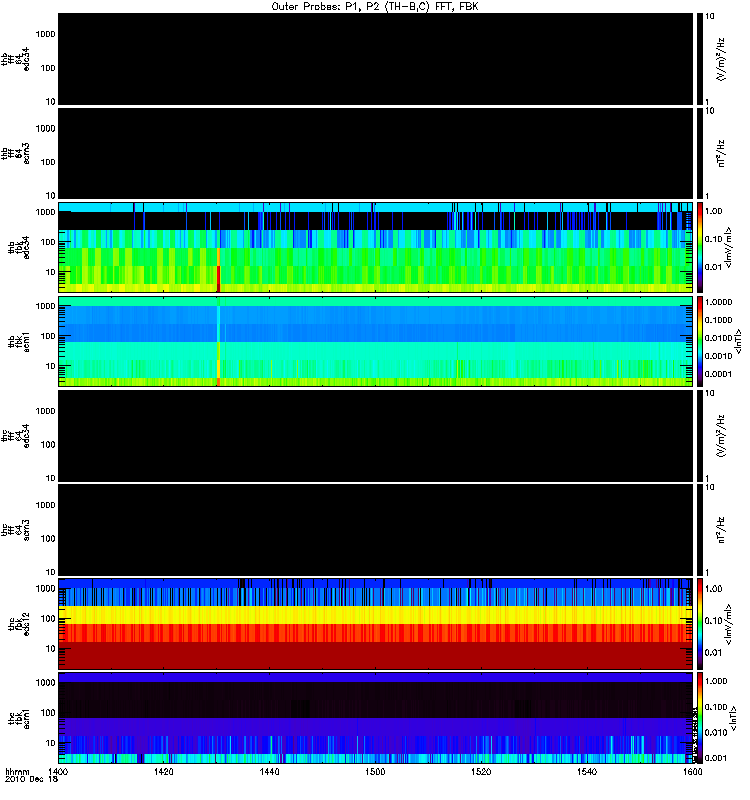Click the "thb fft 64 scm3" y-axis label
This screenshot has width=750, height=800.
tap(15, 153)
